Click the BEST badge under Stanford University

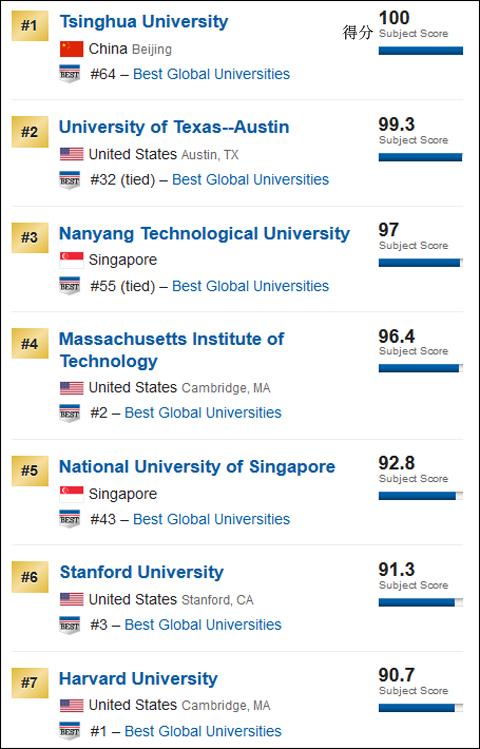[x=70, y=625]
